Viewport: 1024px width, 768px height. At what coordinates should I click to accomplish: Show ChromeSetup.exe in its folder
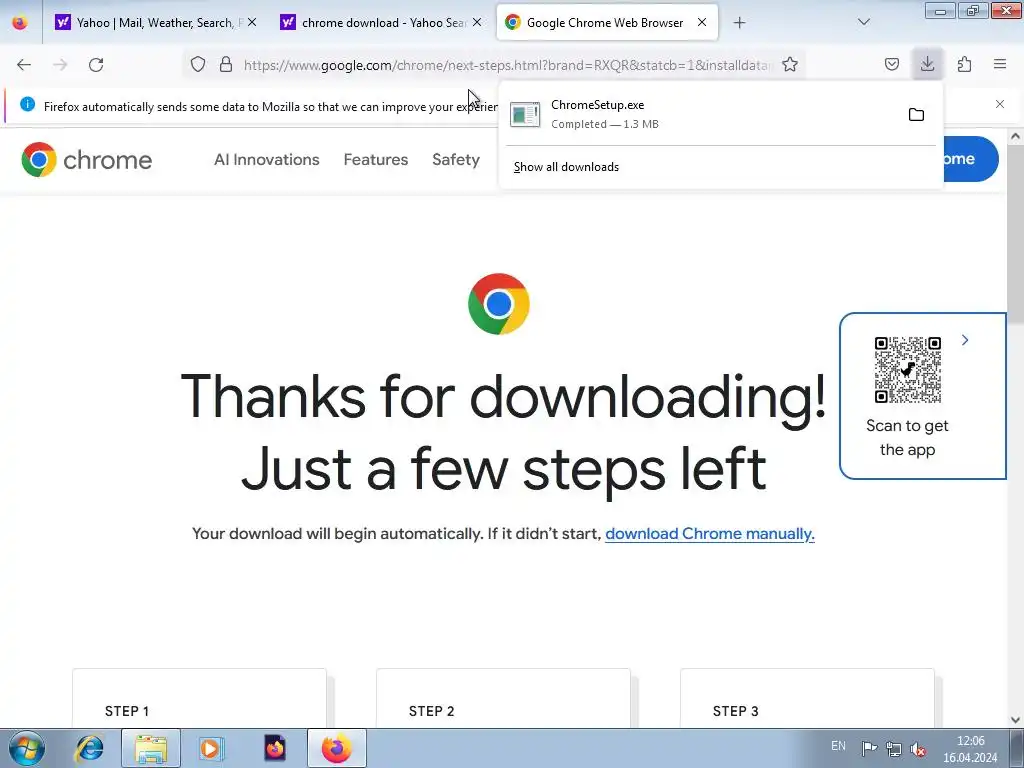click(x=916, y=115)
